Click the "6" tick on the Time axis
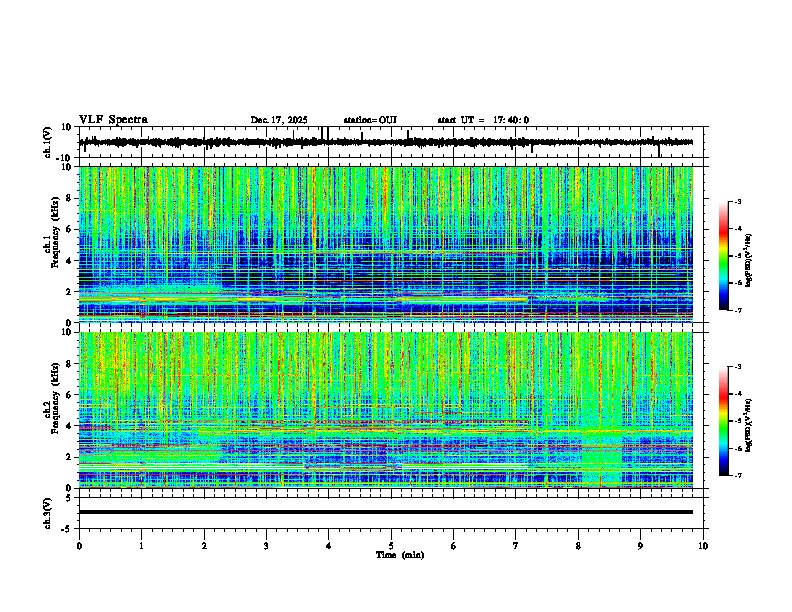792x612 pixels. (x=453, y=546)
